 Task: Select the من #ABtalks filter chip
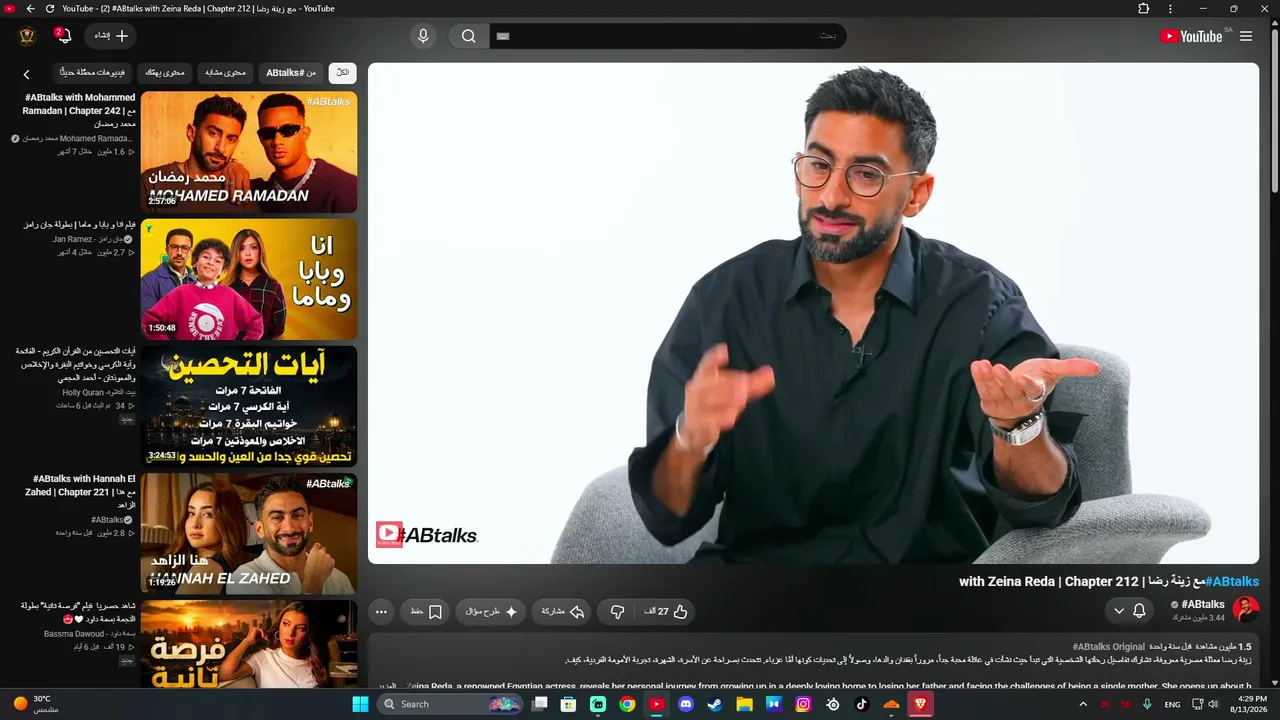[291, 73]
